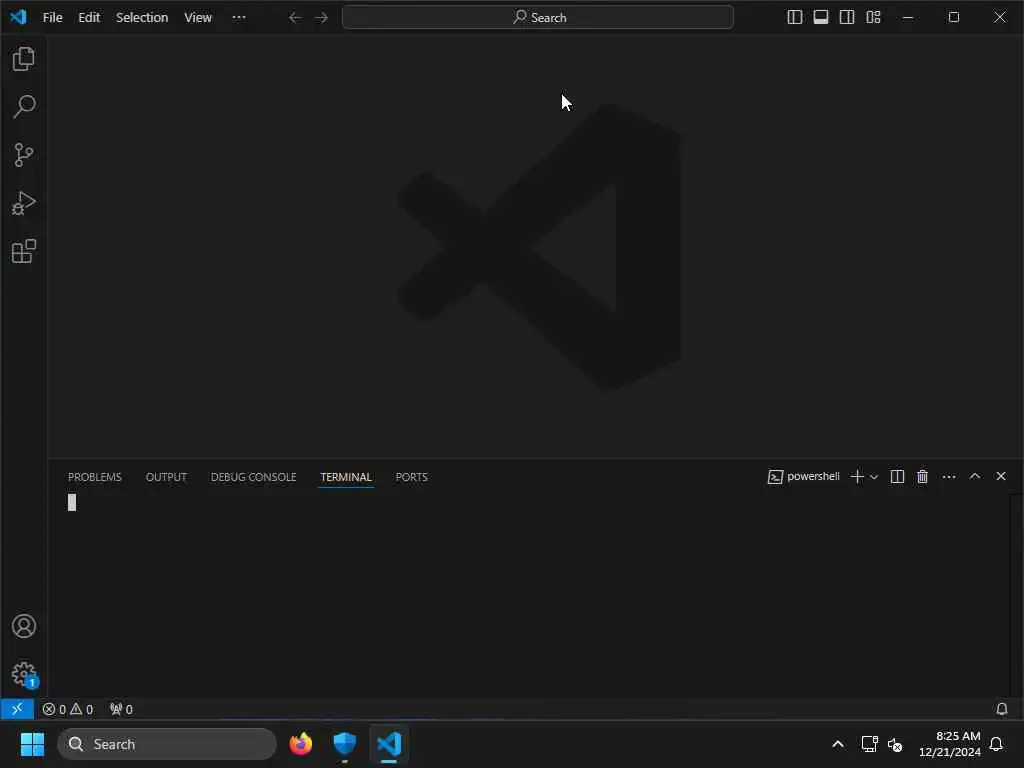The width and height of the screenshot is (1024, 768).
Task: Show hidden system tray icons
Action: [838, 744]
